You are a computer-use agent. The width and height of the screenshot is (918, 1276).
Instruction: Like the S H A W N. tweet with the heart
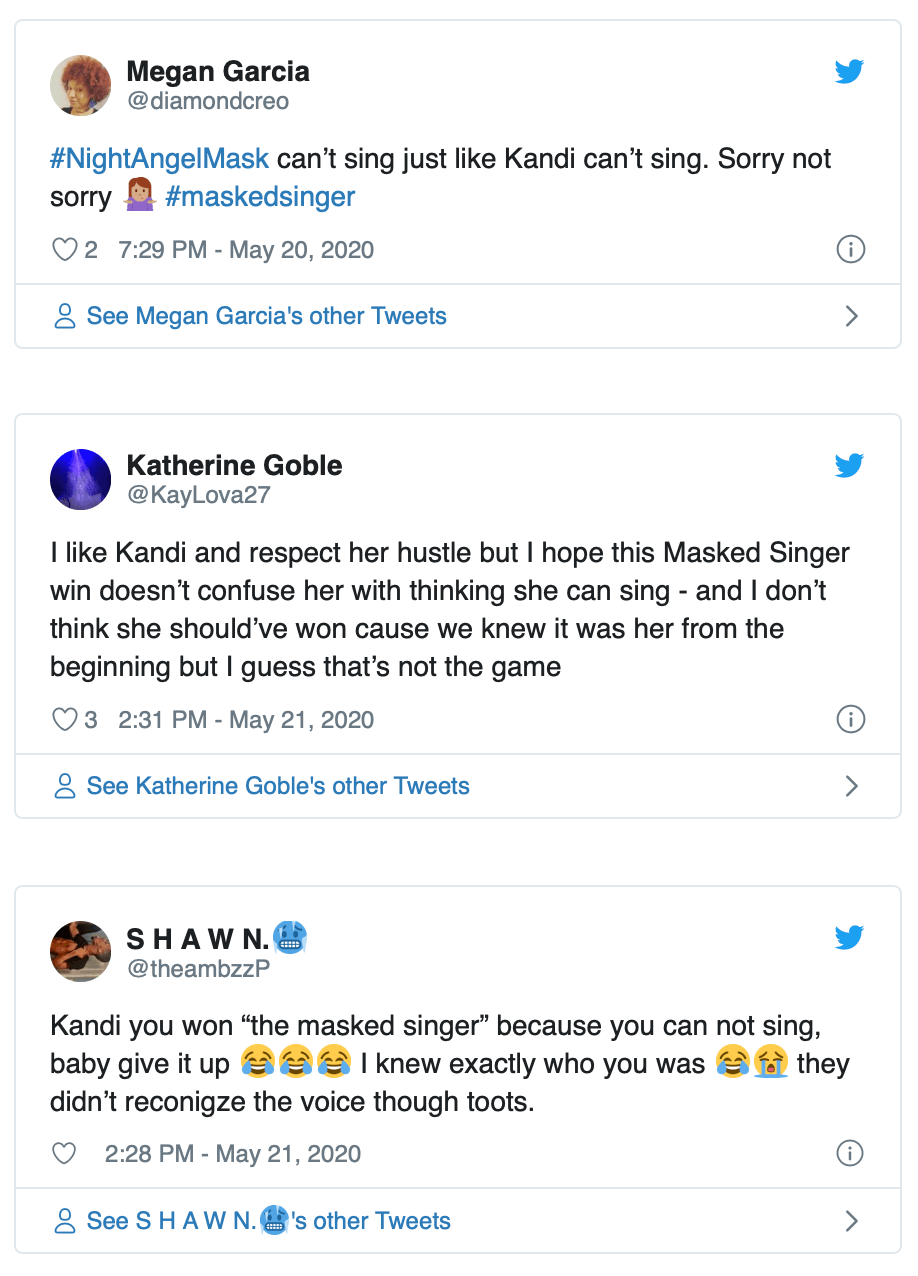(65, 1153)
